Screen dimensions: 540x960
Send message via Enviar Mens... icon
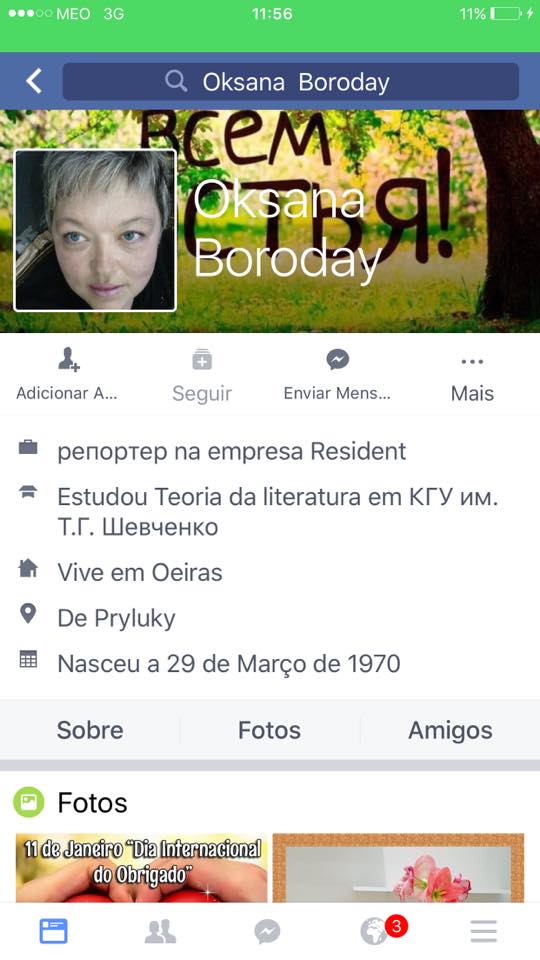pos(337,373)
